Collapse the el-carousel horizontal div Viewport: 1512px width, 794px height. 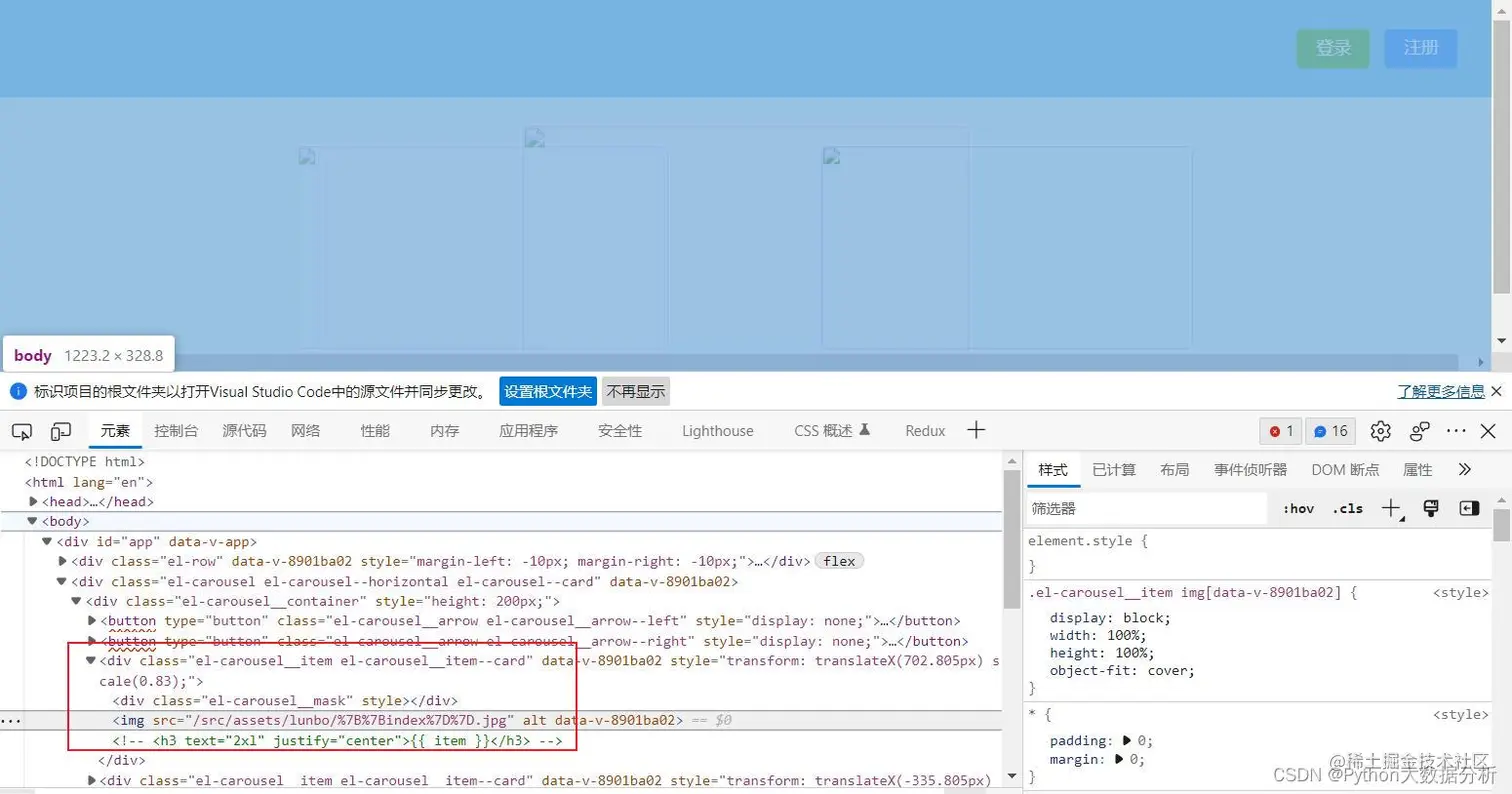62,581
